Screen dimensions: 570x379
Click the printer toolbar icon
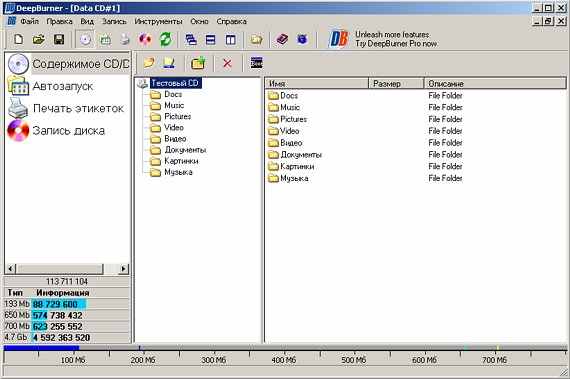click(125, 39)
